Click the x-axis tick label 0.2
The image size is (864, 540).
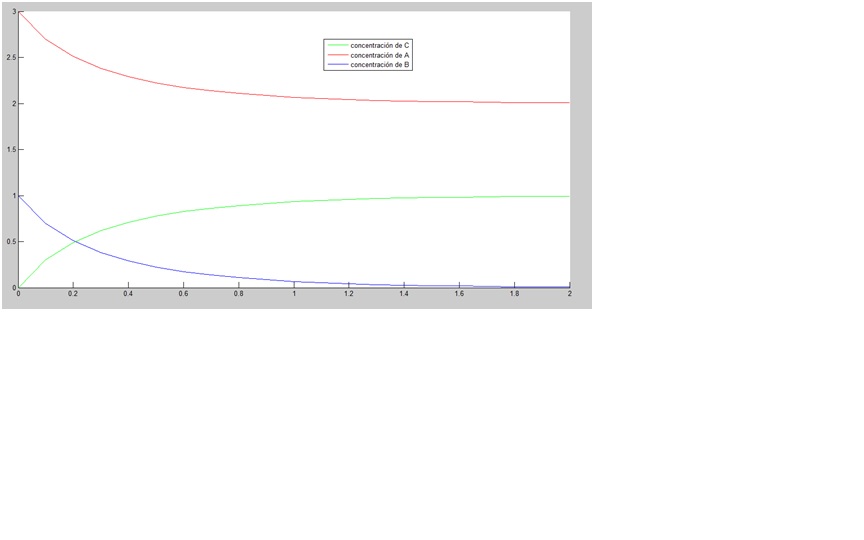tap(73, 294)
